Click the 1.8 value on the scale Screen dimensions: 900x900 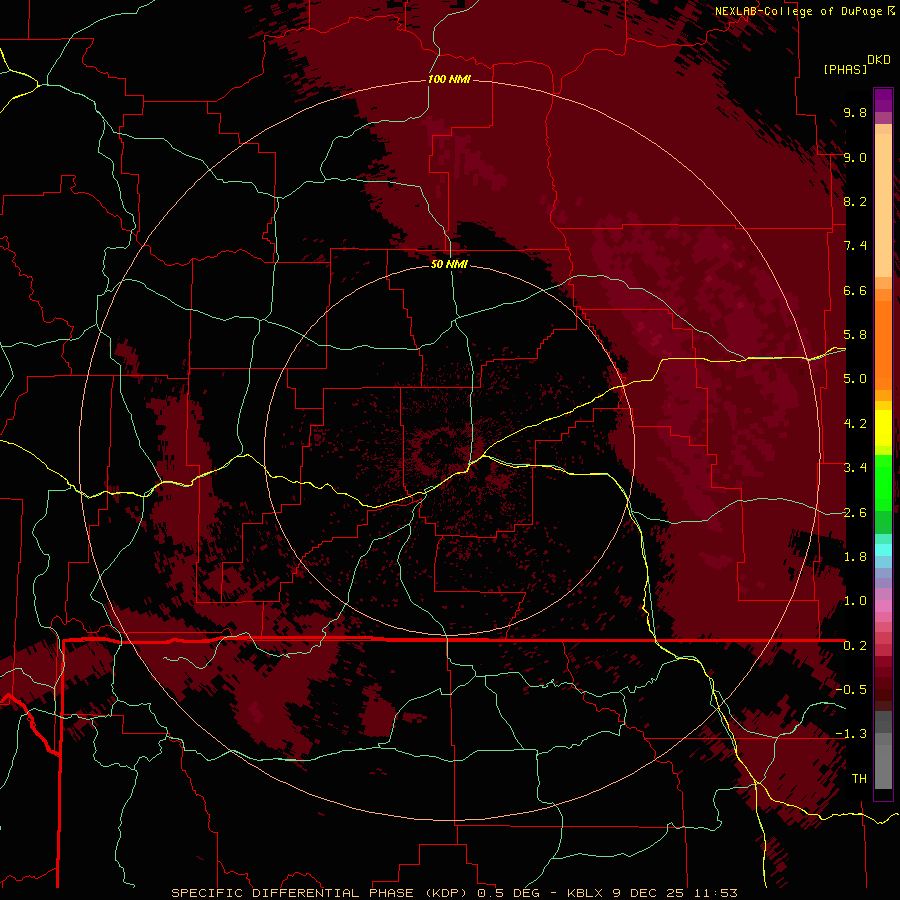[855, 557]
